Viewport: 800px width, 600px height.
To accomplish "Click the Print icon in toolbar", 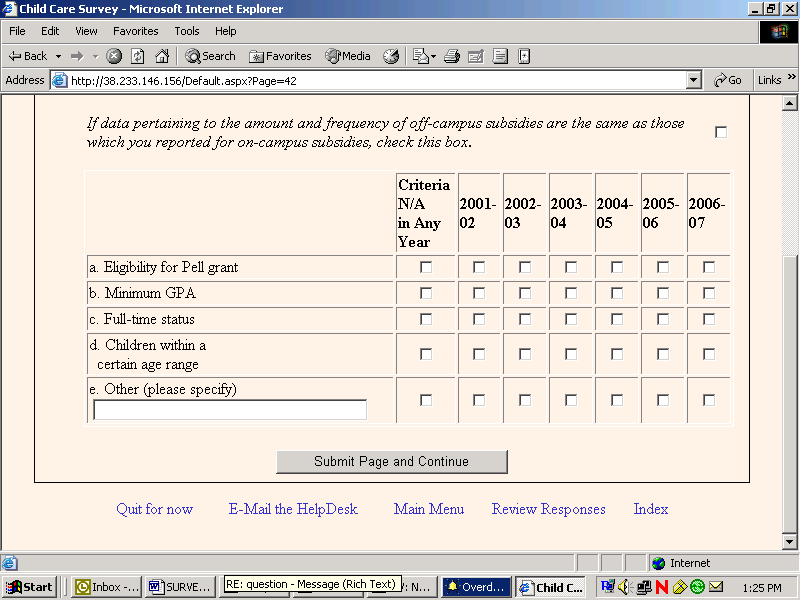I will pos(452,57).
